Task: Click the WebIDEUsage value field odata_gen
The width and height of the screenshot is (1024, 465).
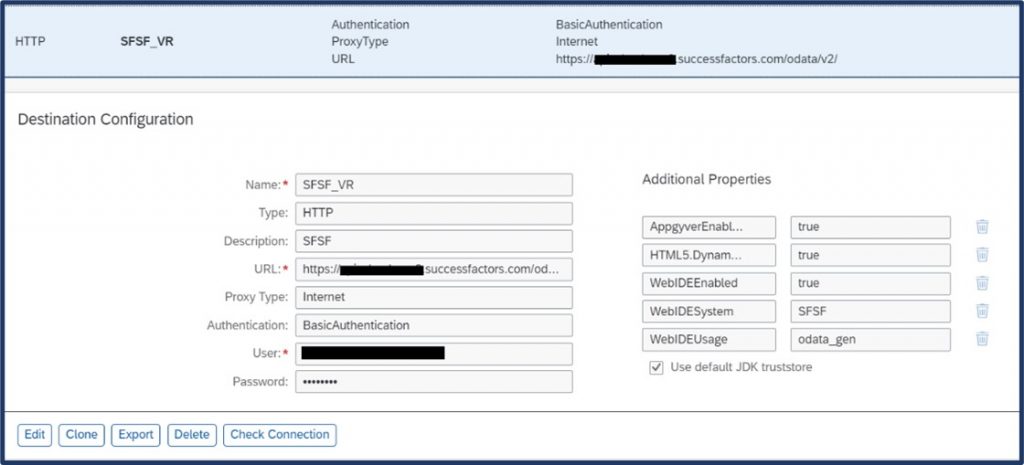Action: tap(871, 340)
